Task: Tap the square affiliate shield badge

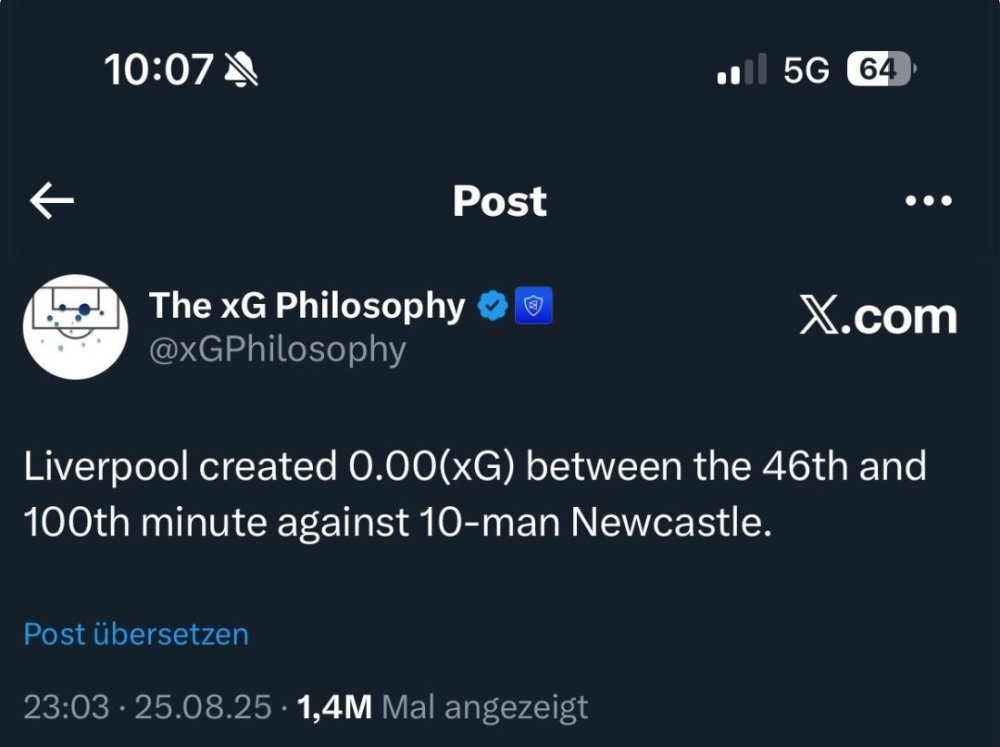Action: coord(534,307)
